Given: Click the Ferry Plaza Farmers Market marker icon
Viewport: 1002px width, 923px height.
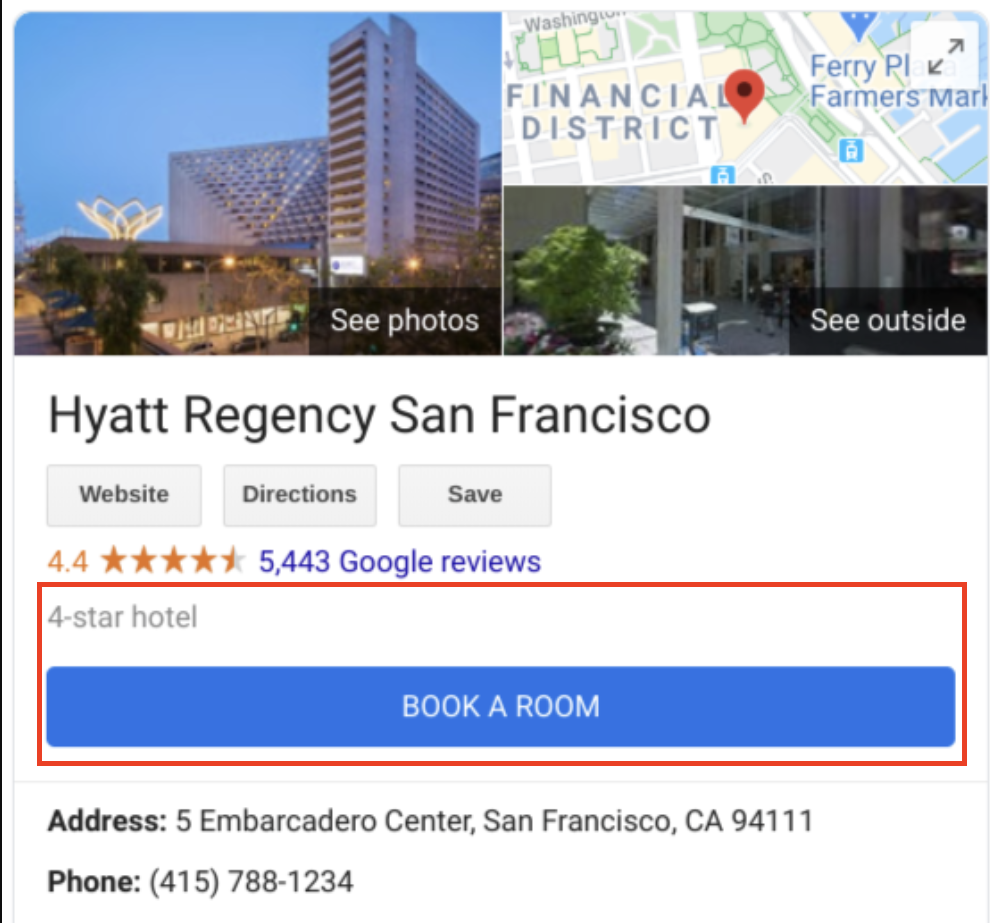Looking at the screenshot, I should point(858,24).
